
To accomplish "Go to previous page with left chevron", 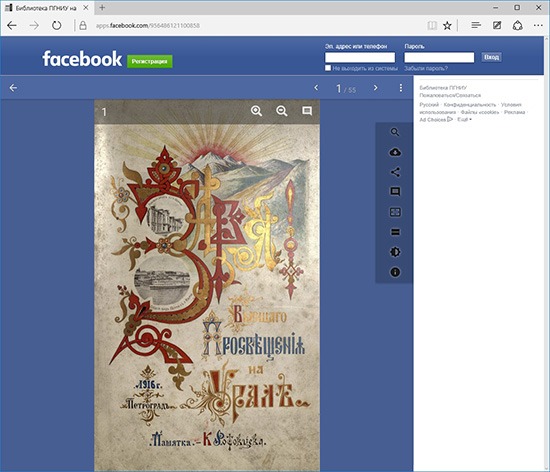I will [316, 87].
